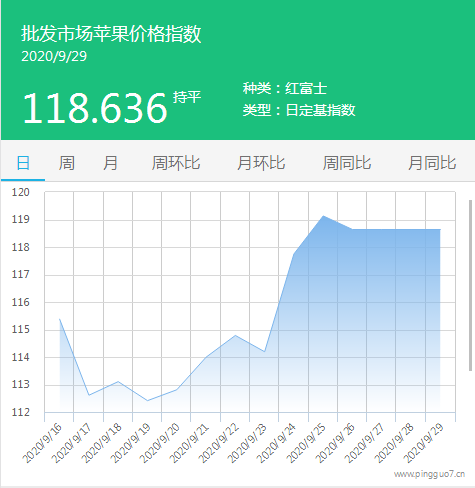
Task: Click the 种类：红富士 variety text
Action: coord(285,88)
